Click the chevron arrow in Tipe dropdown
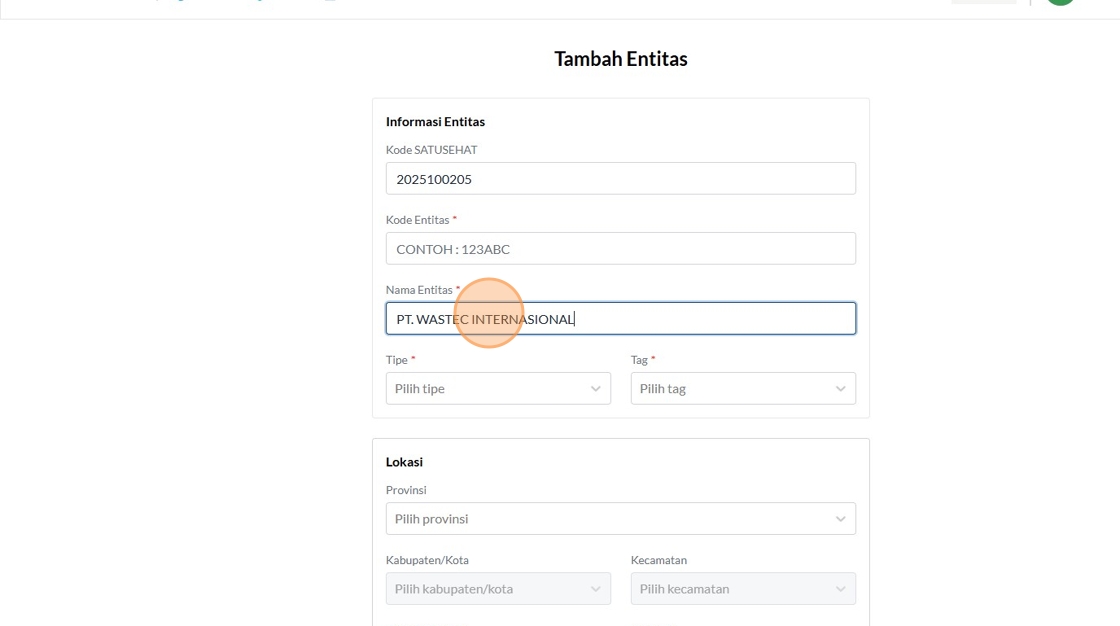The width and height of the screenshot is (1120, 626). 595,389
